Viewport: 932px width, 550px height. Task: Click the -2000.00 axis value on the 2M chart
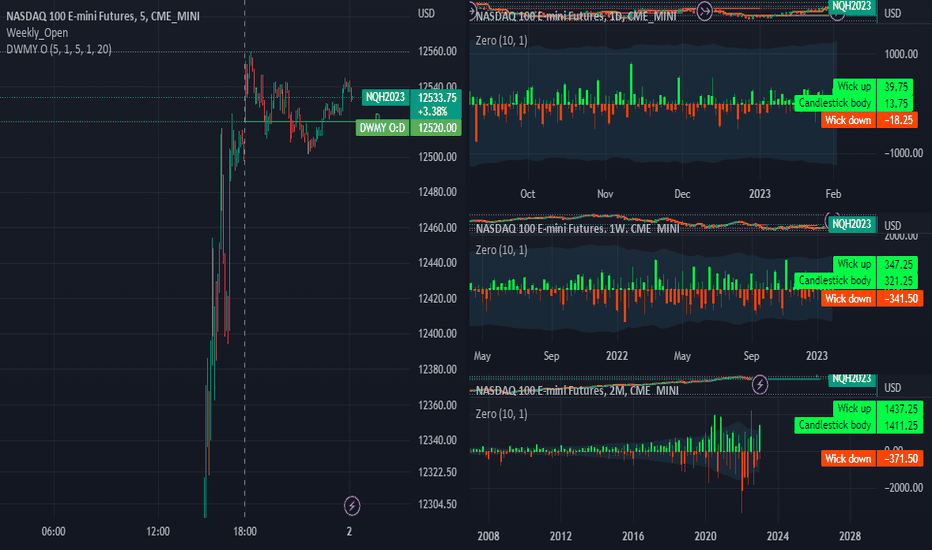(x=903, y=488)
